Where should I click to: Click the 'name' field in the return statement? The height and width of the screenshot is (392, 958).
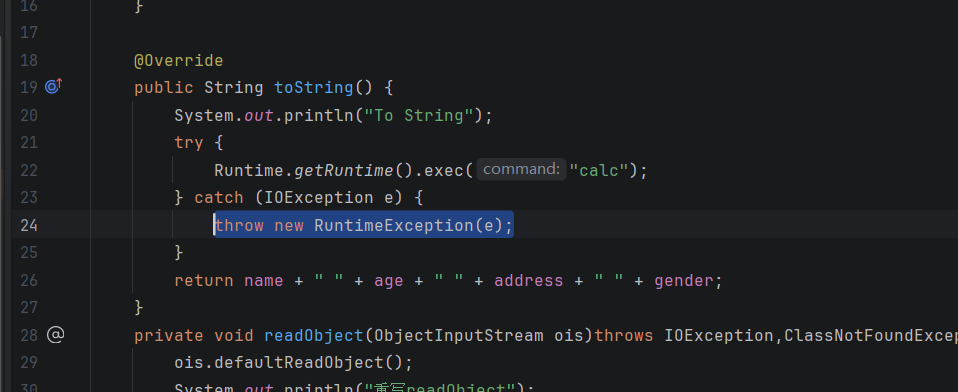tap(264, 280)
